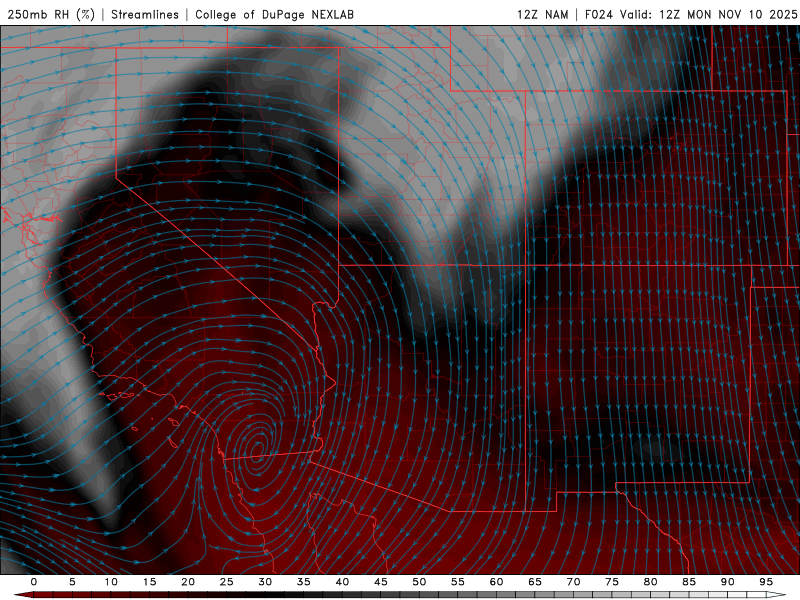Click the color bar label "75"
This screenshot has width=800, height=600.
tap(612, 582)
